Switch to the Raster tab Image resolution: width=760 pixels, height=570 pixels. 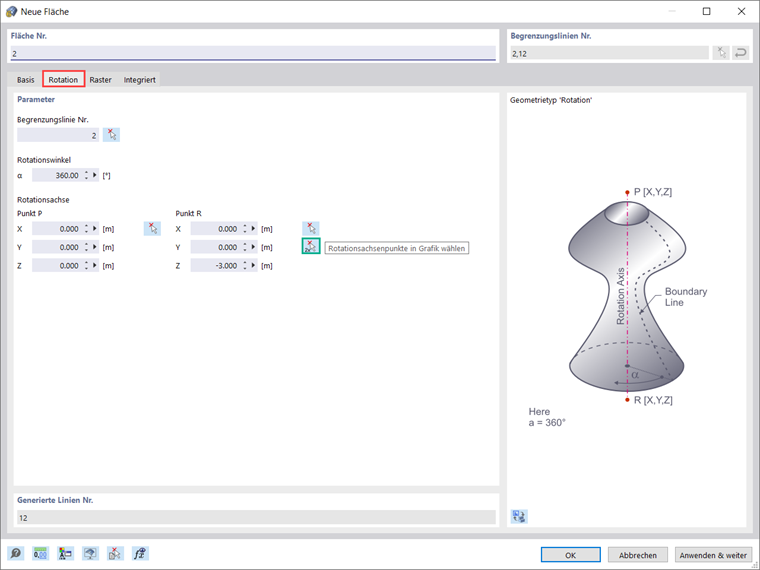click(x=100, y=79)
